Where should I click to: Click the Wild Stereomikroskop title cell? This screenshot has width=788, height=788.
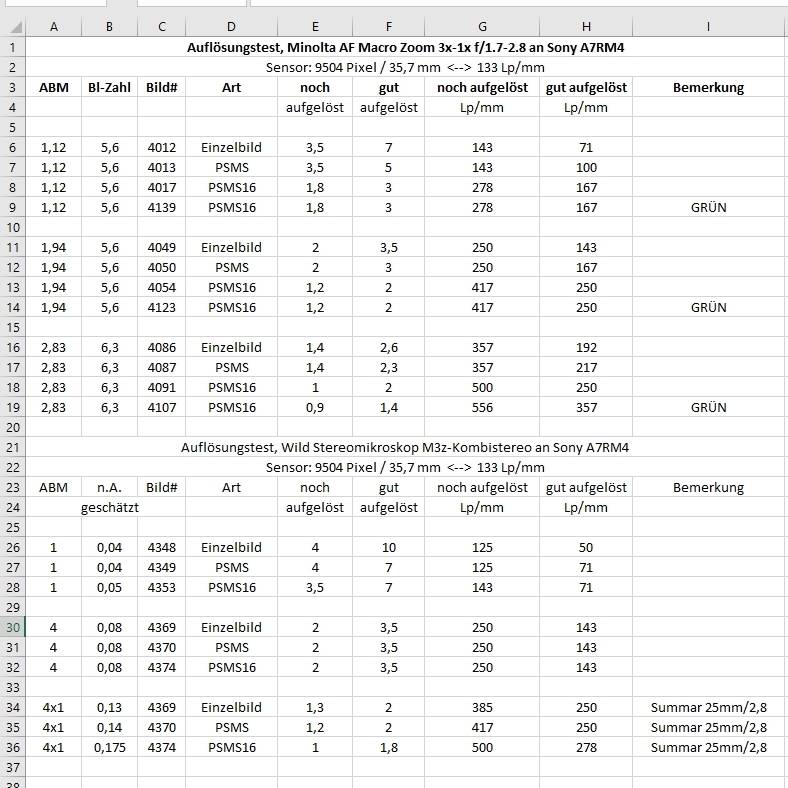pos(405,447)
